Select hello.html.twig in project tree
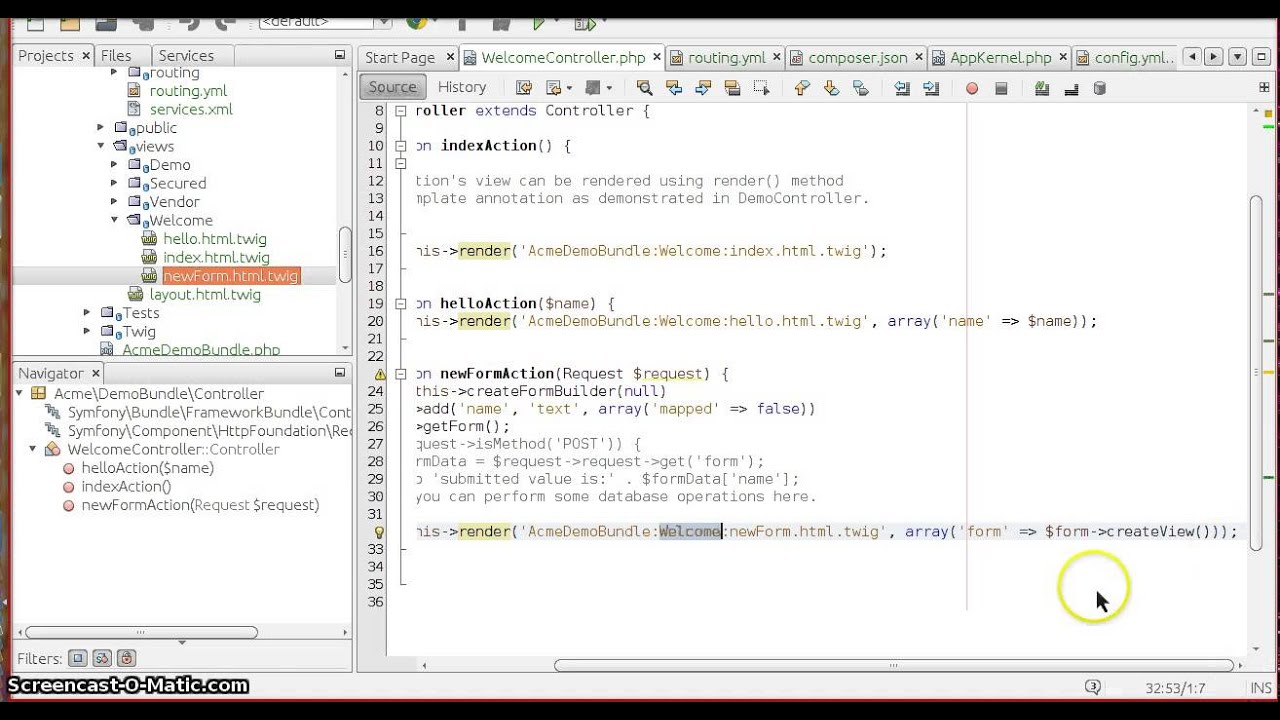This screenshot has height=720, width=1280. [x=215, y=239]
